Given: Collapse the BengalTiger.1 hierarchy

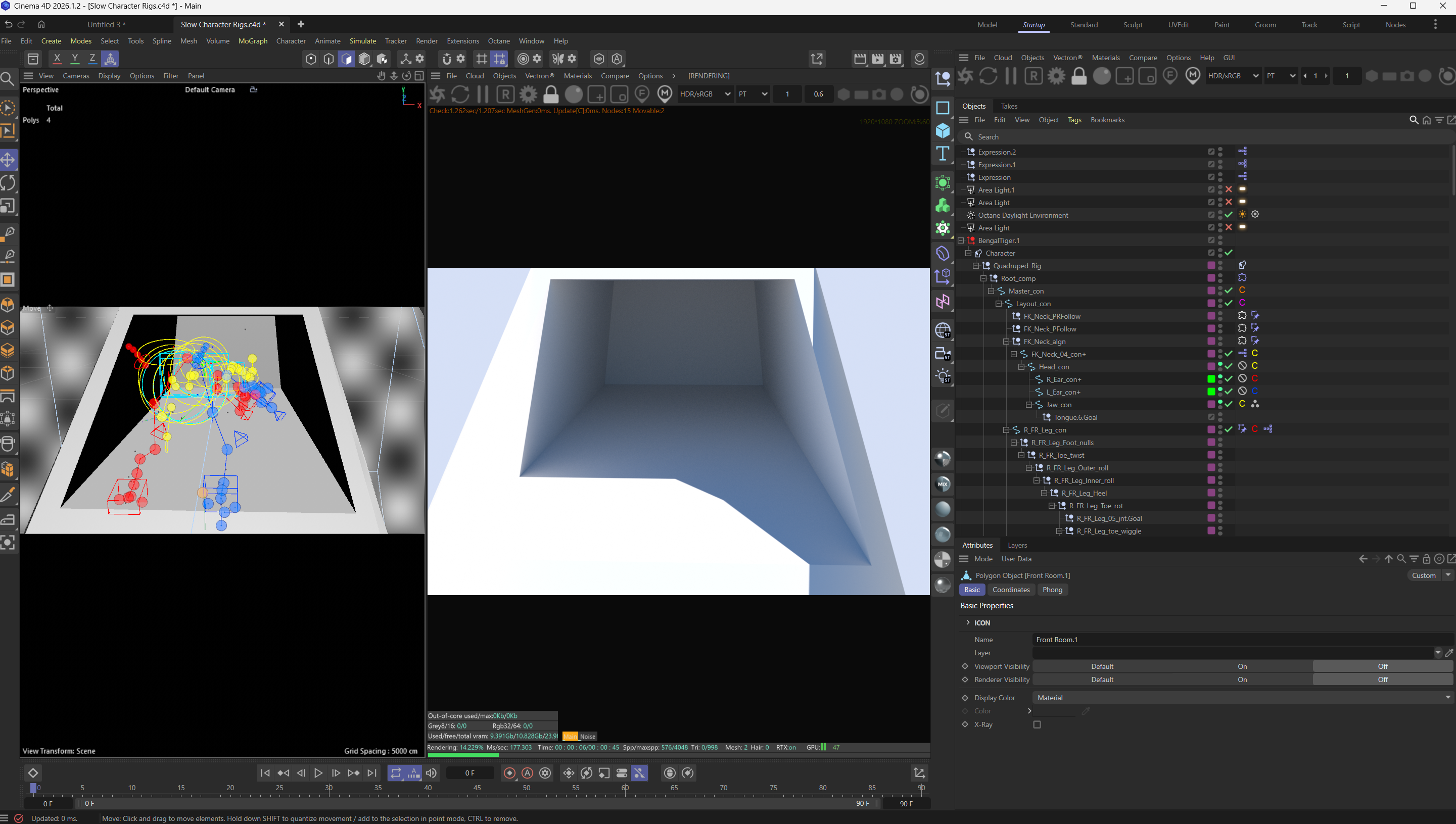Looking at the screenshot, I should point(961,240).
